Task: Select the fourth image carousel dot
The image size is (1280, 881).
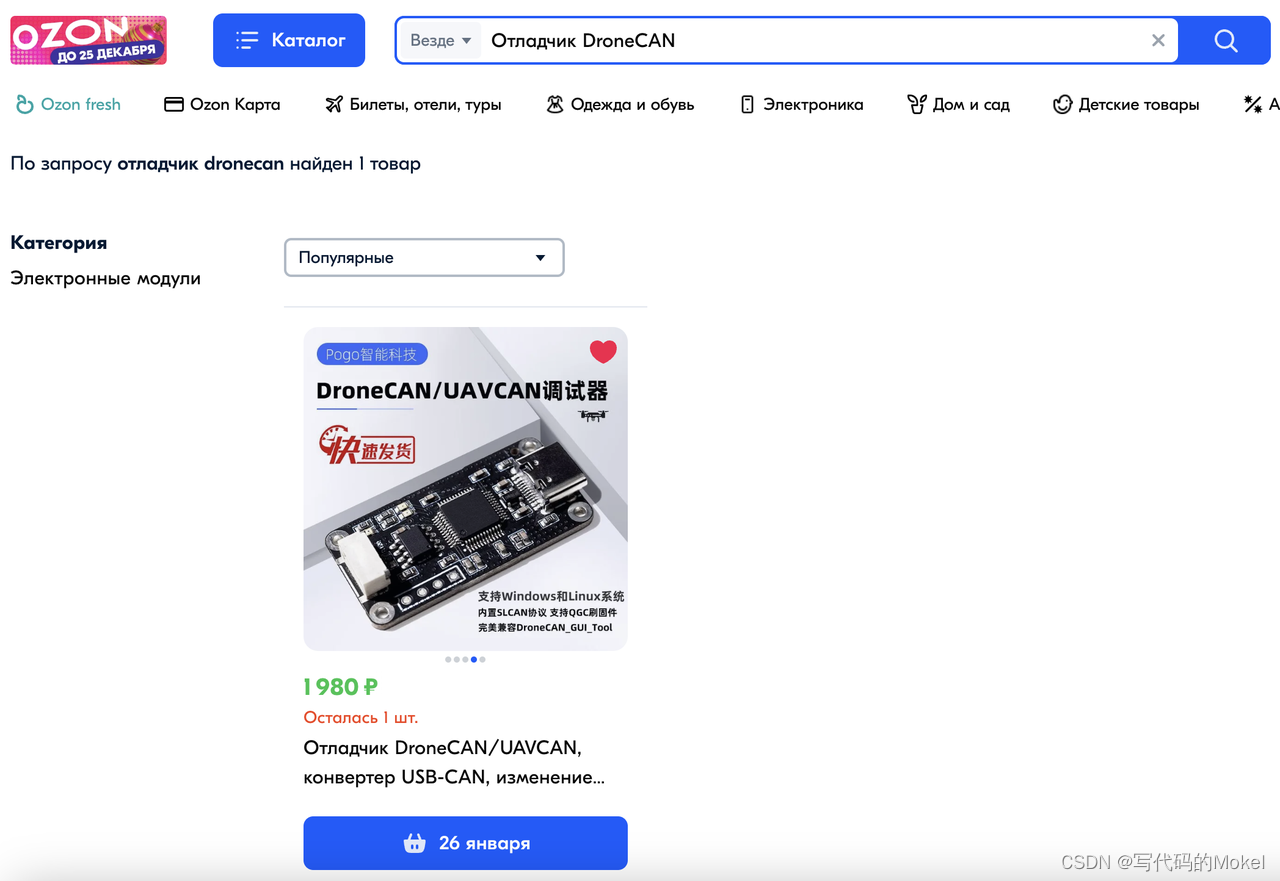Action: pyautogui.click(x=473, y=659)
